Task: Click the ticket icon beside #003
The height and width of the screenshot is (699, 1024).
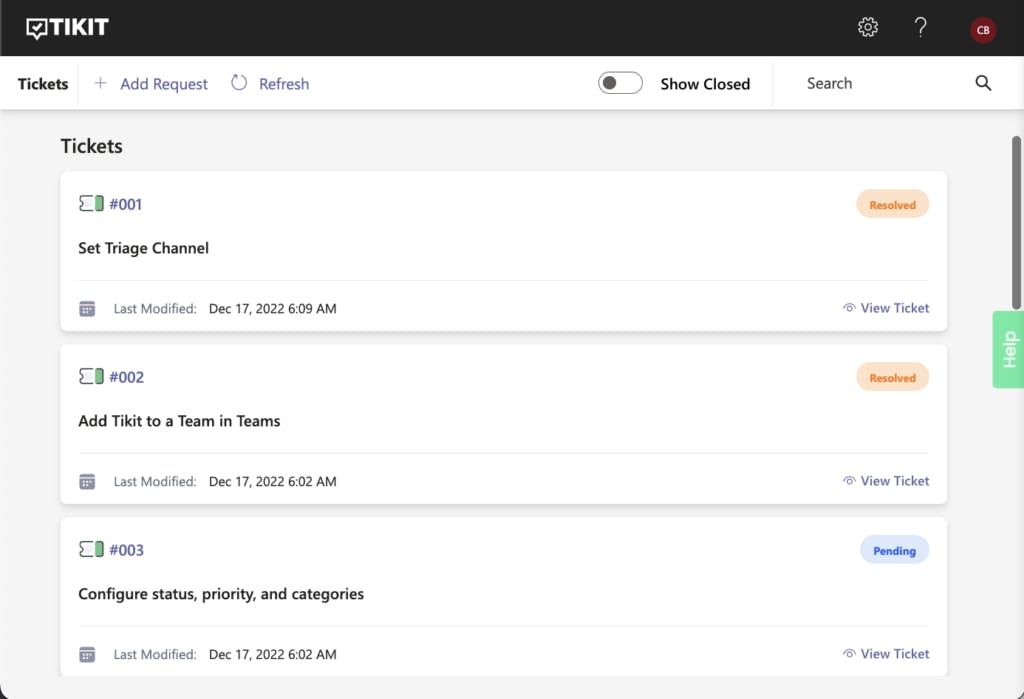Action: click(91, 550)
